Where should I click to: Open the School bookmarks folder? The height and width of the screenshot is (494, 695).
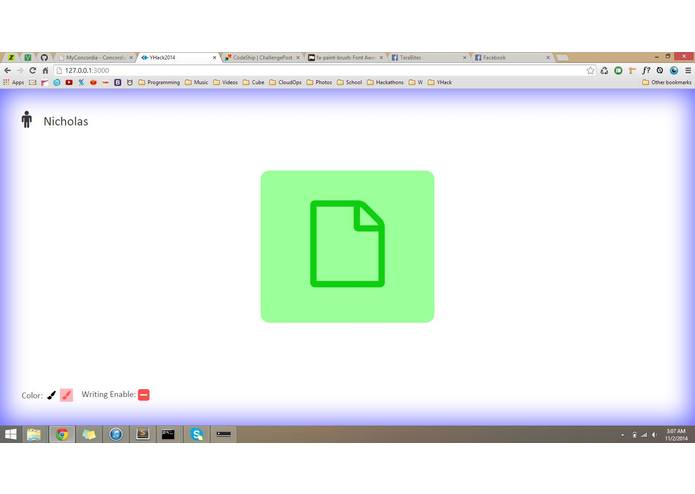point(350,82)
